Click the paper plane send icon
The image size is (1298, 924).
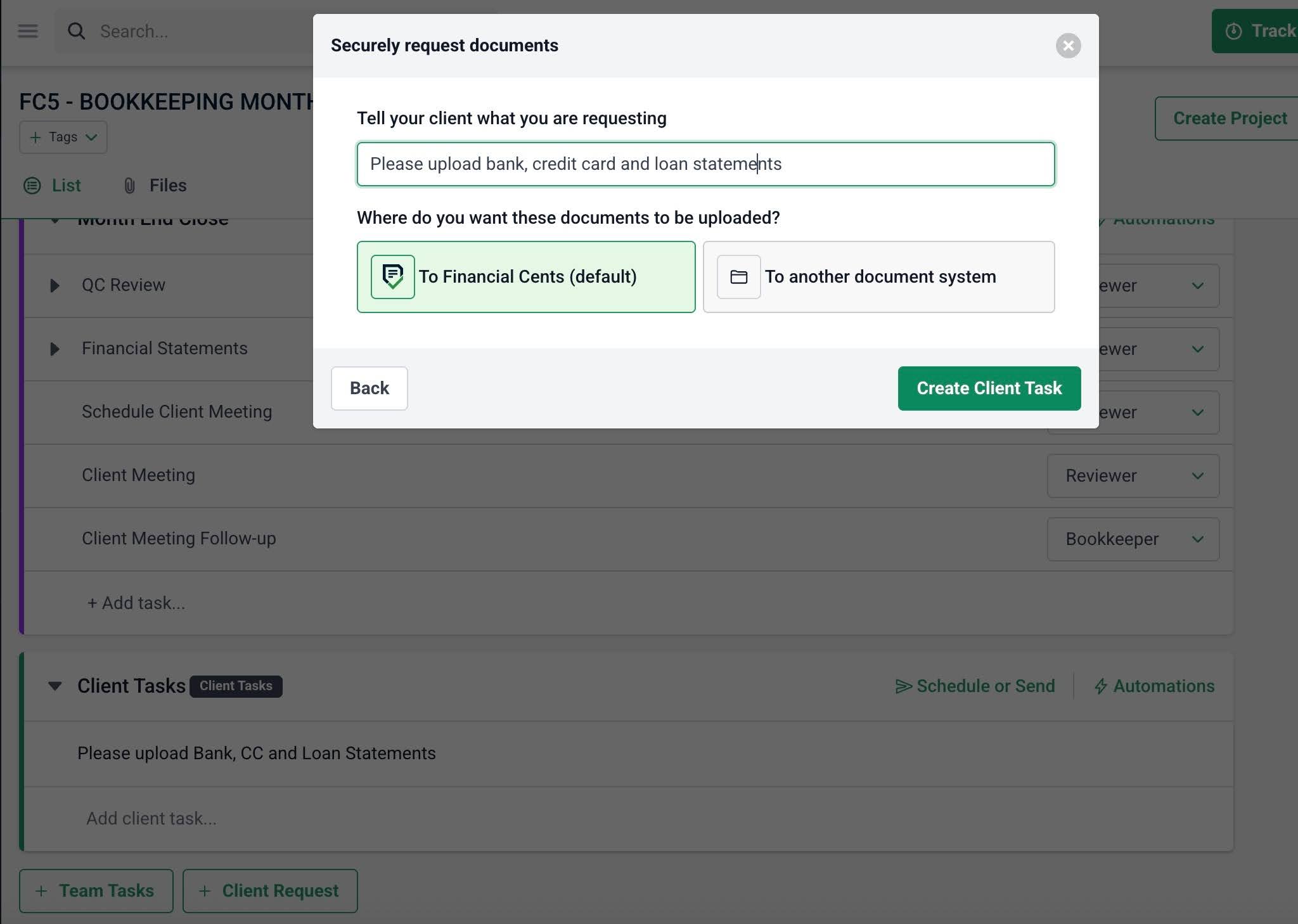coord(903,686)
